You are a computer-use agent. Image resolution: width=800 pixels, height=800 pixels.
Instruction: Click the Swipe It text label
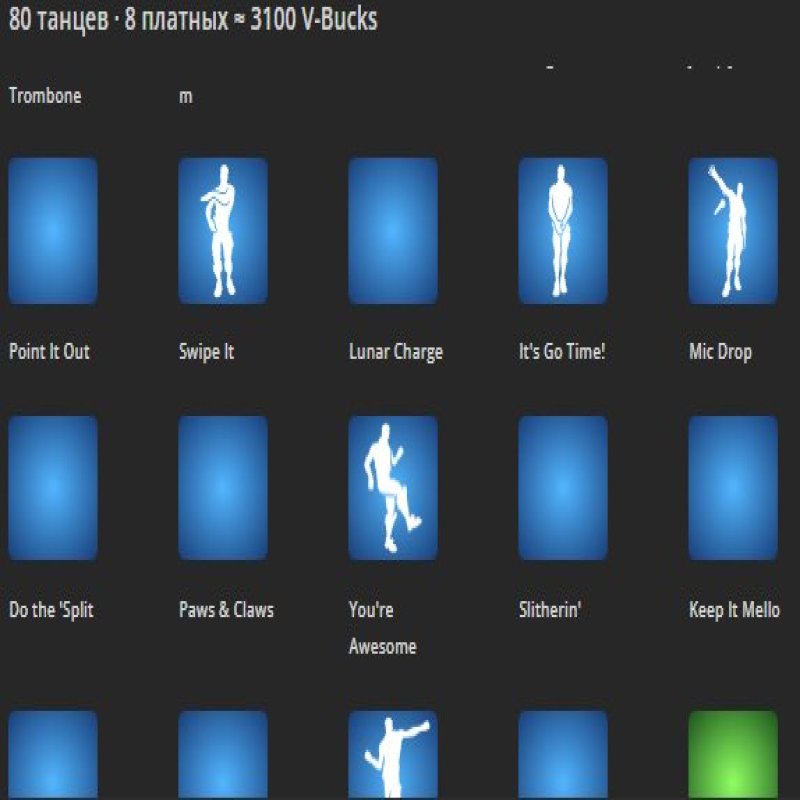pos(206,352)
